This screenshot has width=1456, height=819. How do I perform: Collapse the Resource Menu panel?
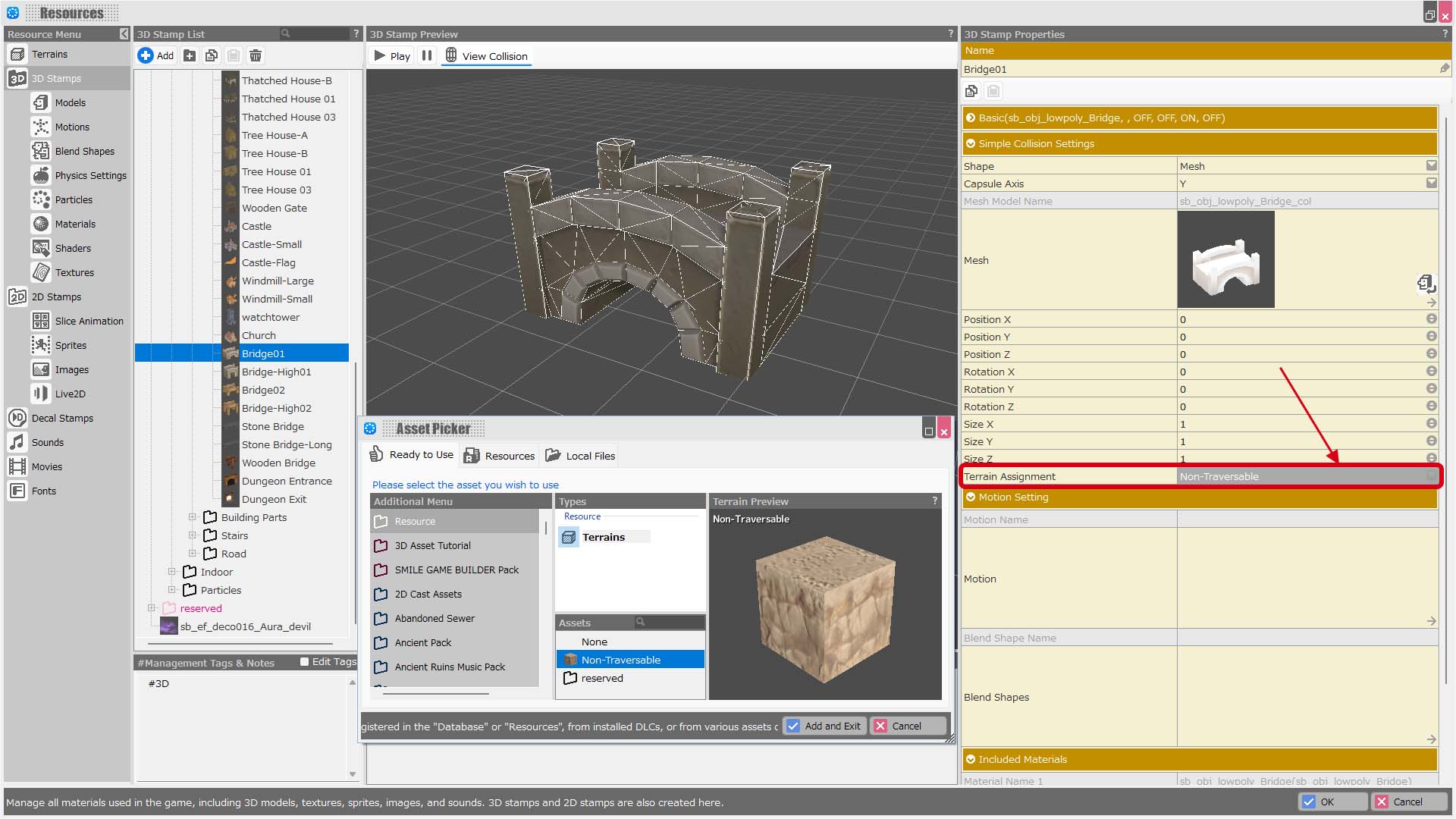click(x=124, y=34)
